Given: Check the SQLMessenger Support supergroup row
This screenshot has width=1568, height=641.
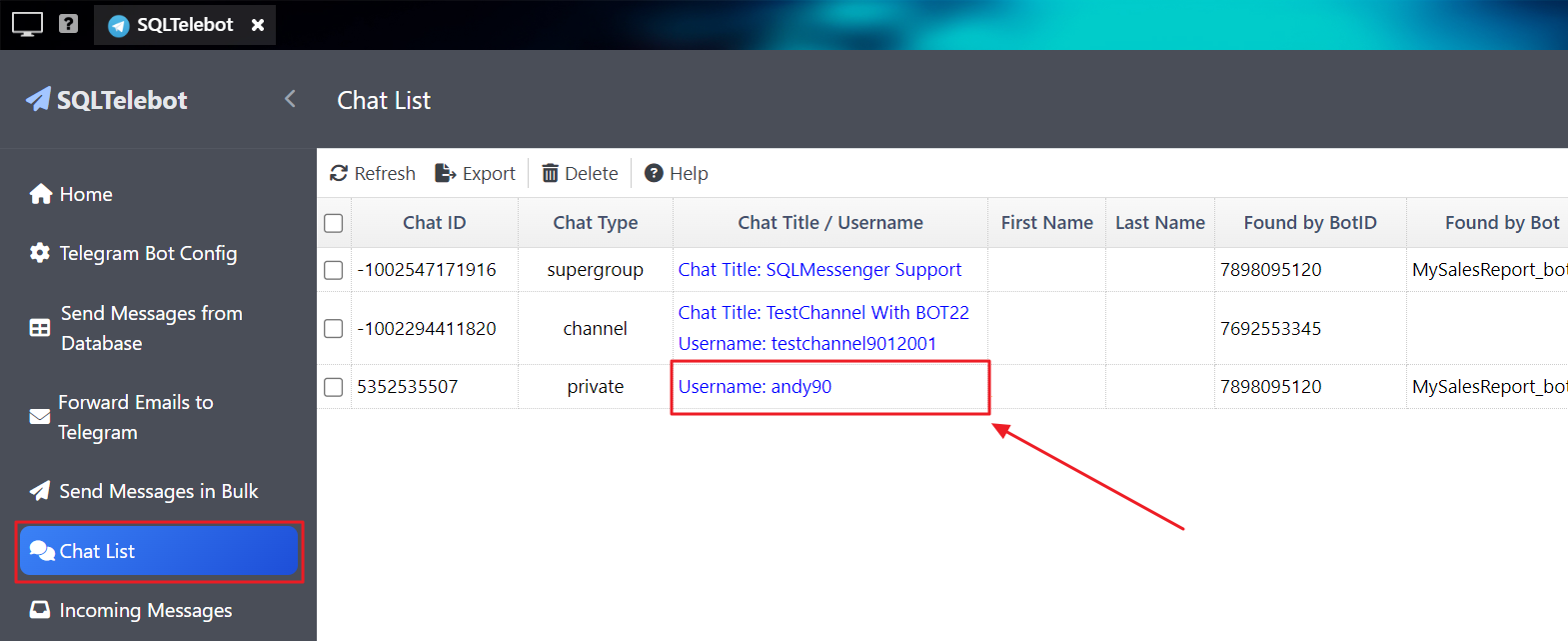Looking at the screenshot, I should [334, 270].
